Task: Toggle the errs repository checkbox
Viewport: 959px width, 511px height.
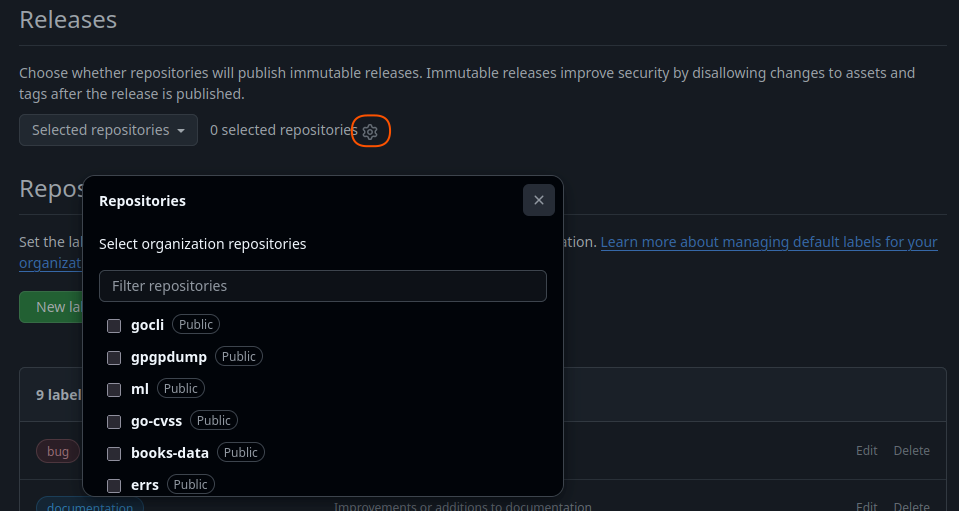Action: (114, 485)
